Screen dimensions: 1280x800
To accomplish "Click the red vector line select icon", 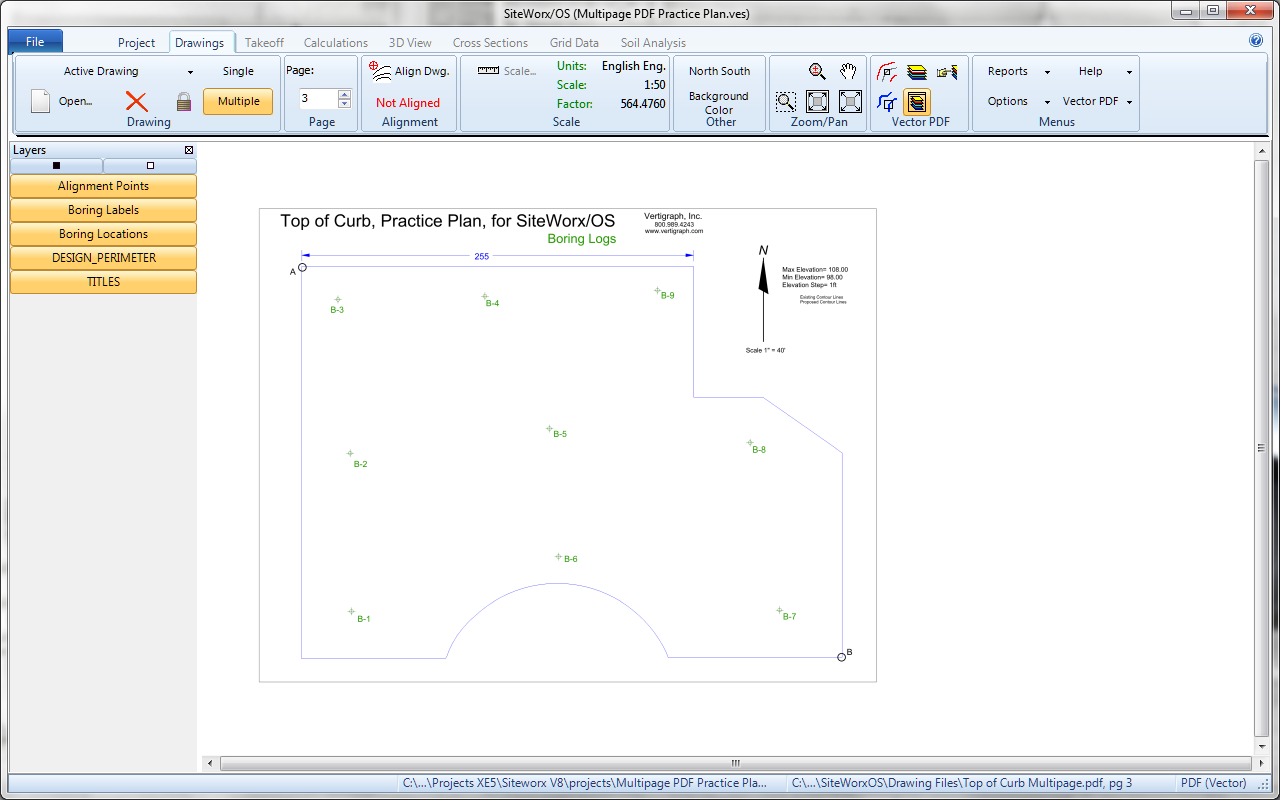I will coord(887,72).
